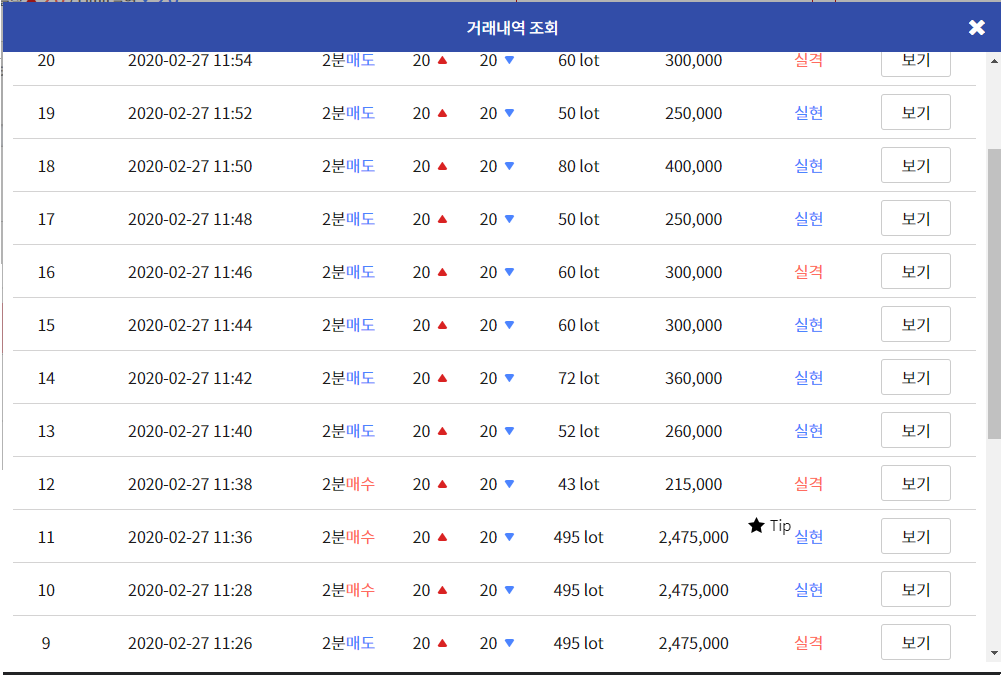Click the 2분매수 label in row 12
Viewport: 1002px width, 676px height.
[348, 484]
